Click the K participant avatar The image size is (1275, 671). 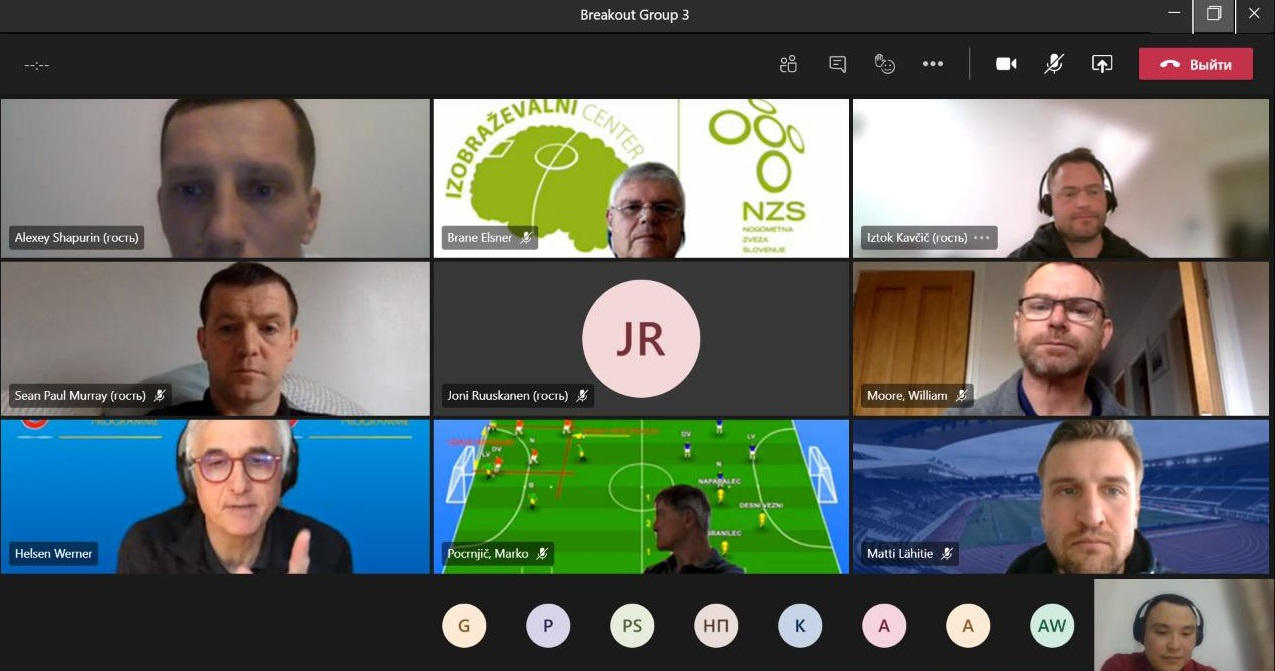(800, 627)
